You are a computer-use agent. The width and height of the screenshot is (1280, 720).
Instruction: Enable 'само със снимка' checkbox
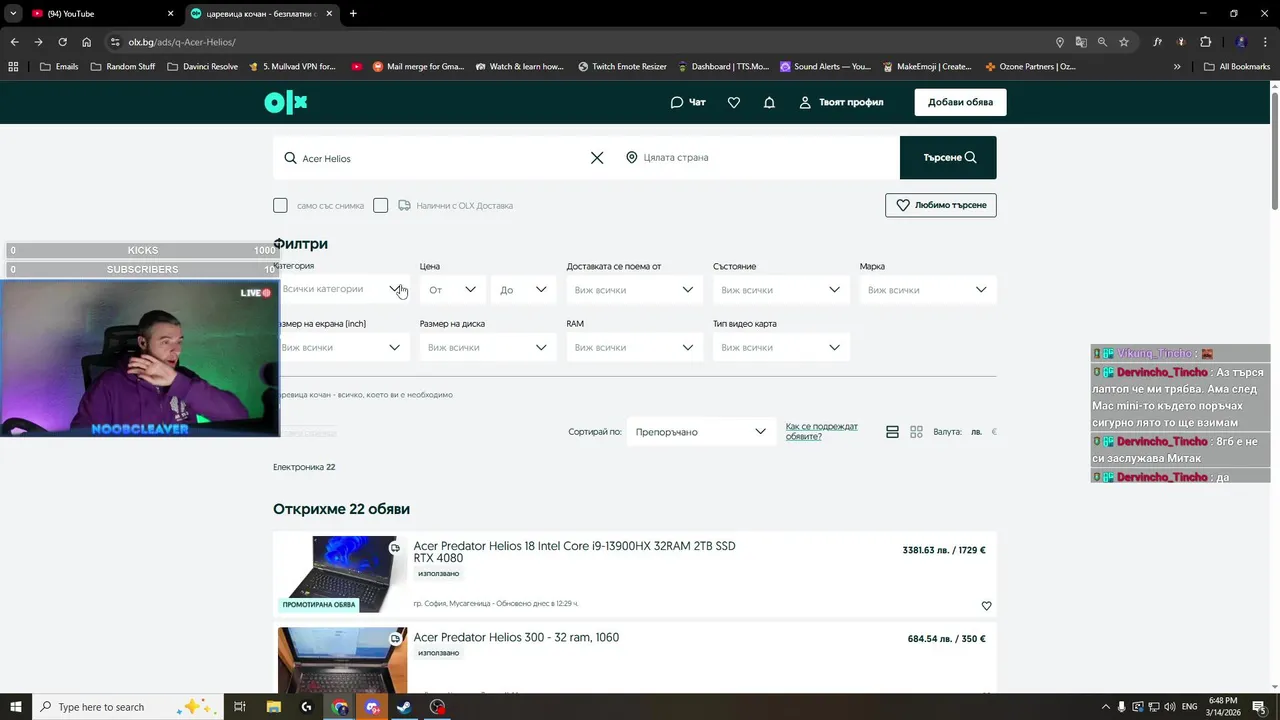[280, 205]
